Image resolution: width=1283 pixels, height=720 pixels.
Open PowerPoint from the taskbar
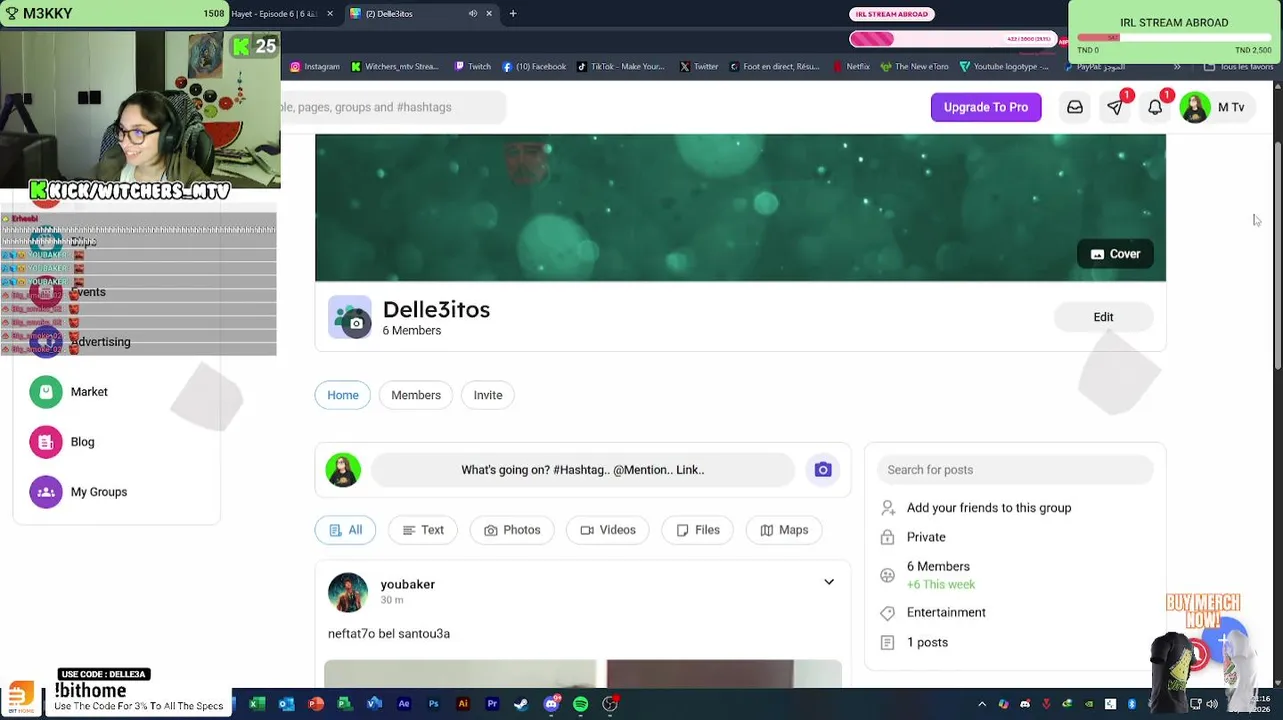pos(316,704)
